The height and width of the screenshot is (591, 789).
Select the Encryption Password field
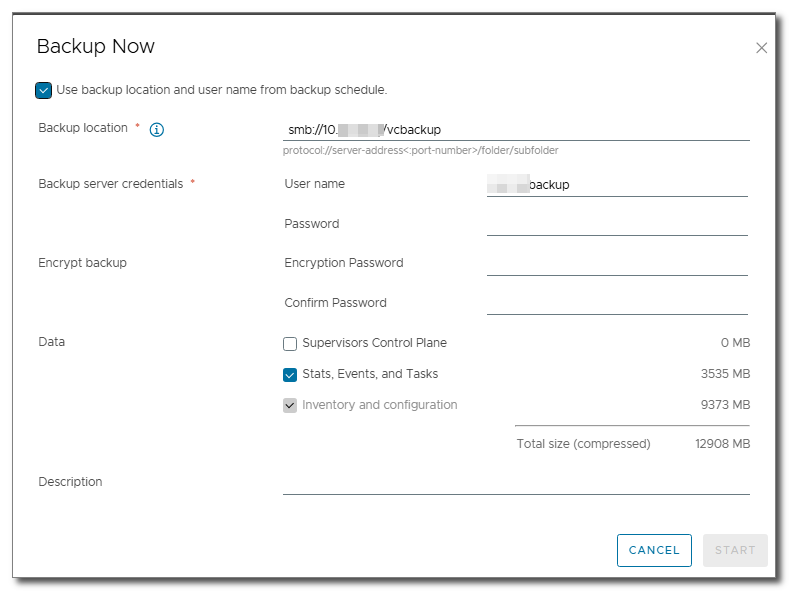[616, 263]
